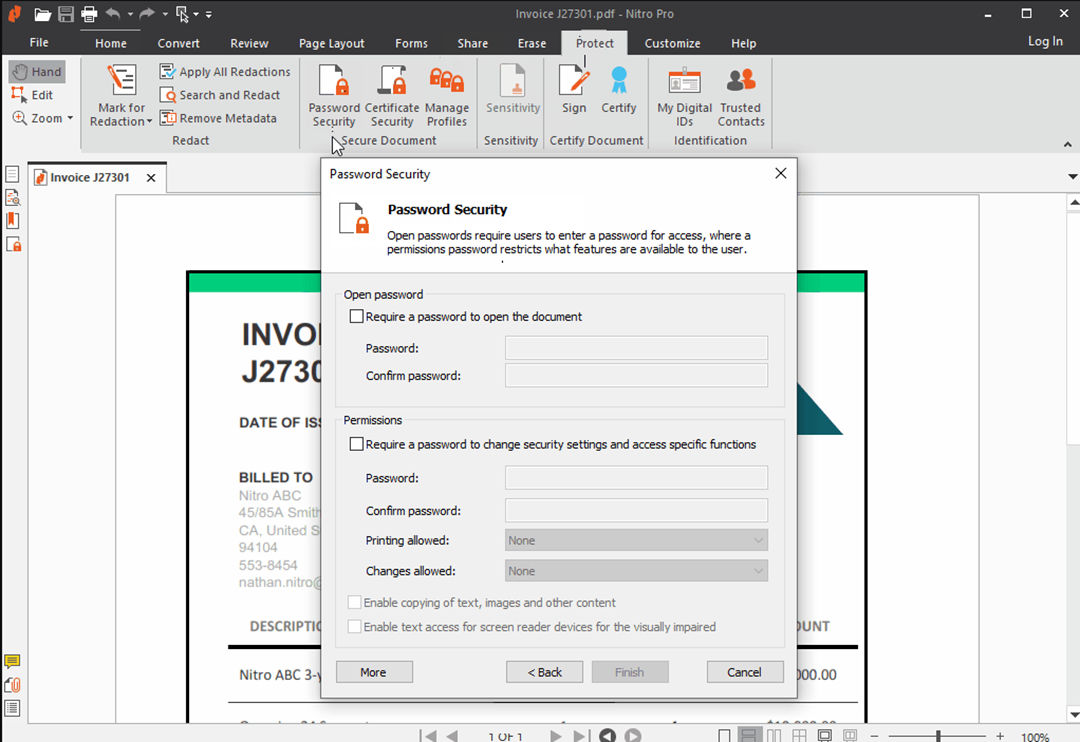Open Manage Profiles in Secure Document
The height and width of the screenshot is (742, 1080).
[x=446, y=96]
